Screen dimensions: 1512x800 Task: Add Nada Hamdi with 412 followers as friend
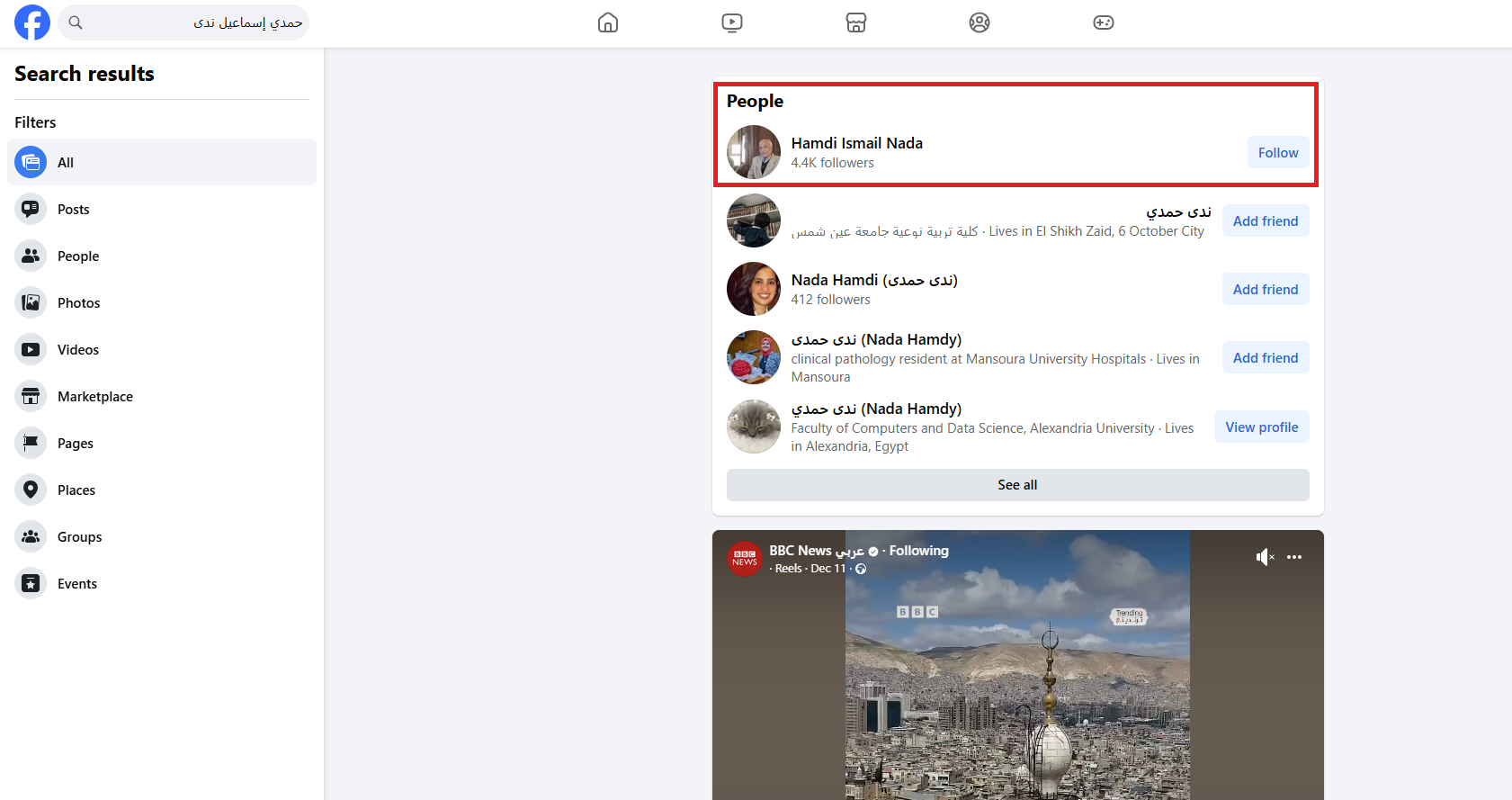1265,290
